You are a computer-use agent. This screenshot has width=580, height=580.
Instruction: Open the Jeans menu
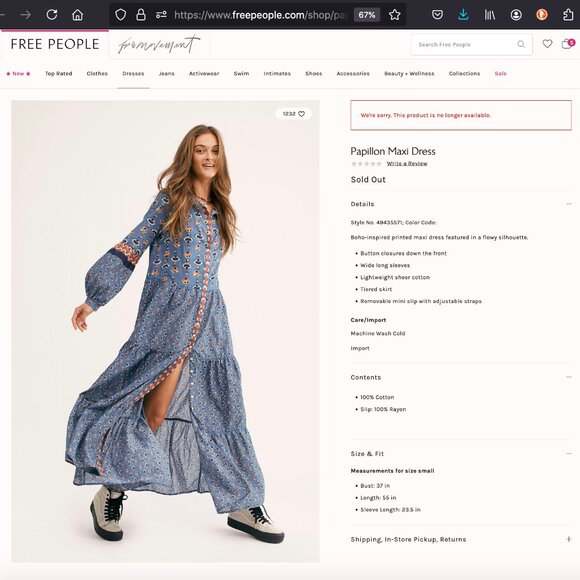click(166, 74)
